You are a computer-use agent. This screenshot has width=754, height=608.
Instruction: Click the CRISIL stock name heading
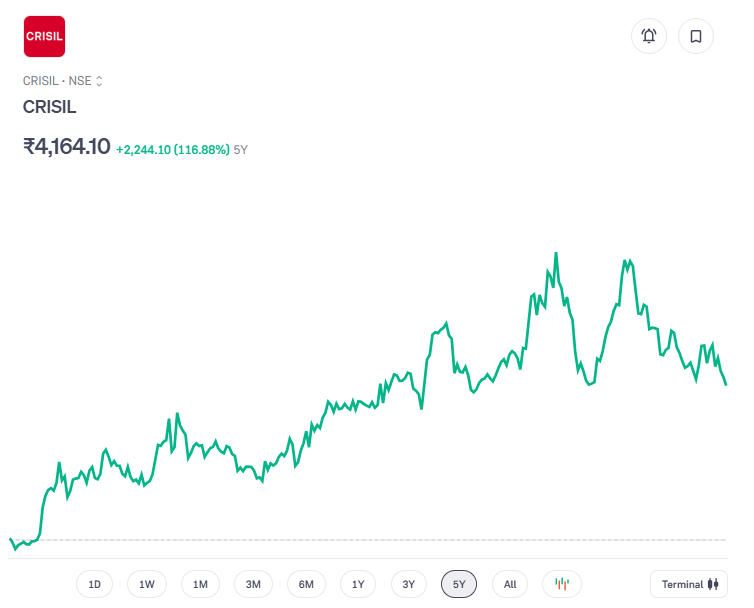pos(50,107)
